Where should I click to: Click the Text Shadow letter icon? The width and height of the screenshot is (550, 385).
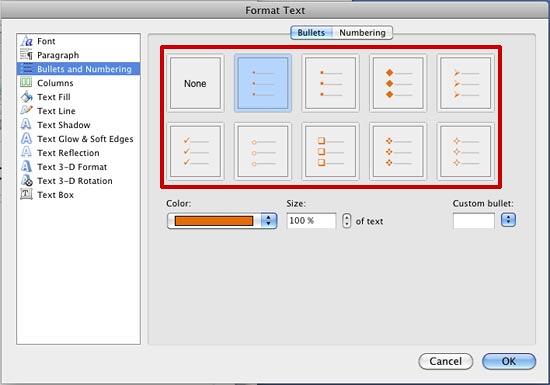(26, 124)
